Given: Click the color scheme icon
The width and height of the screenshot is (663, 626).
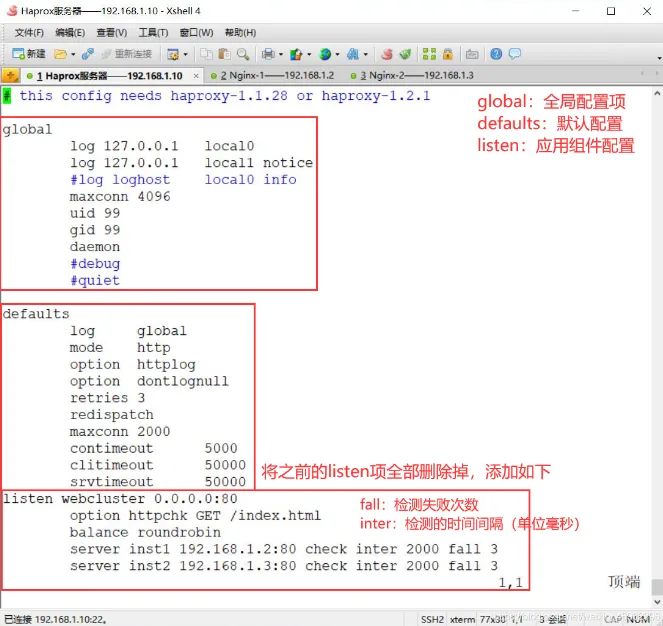Looking at the screenshot, I should pyautogui.click(x=296, y=54).
